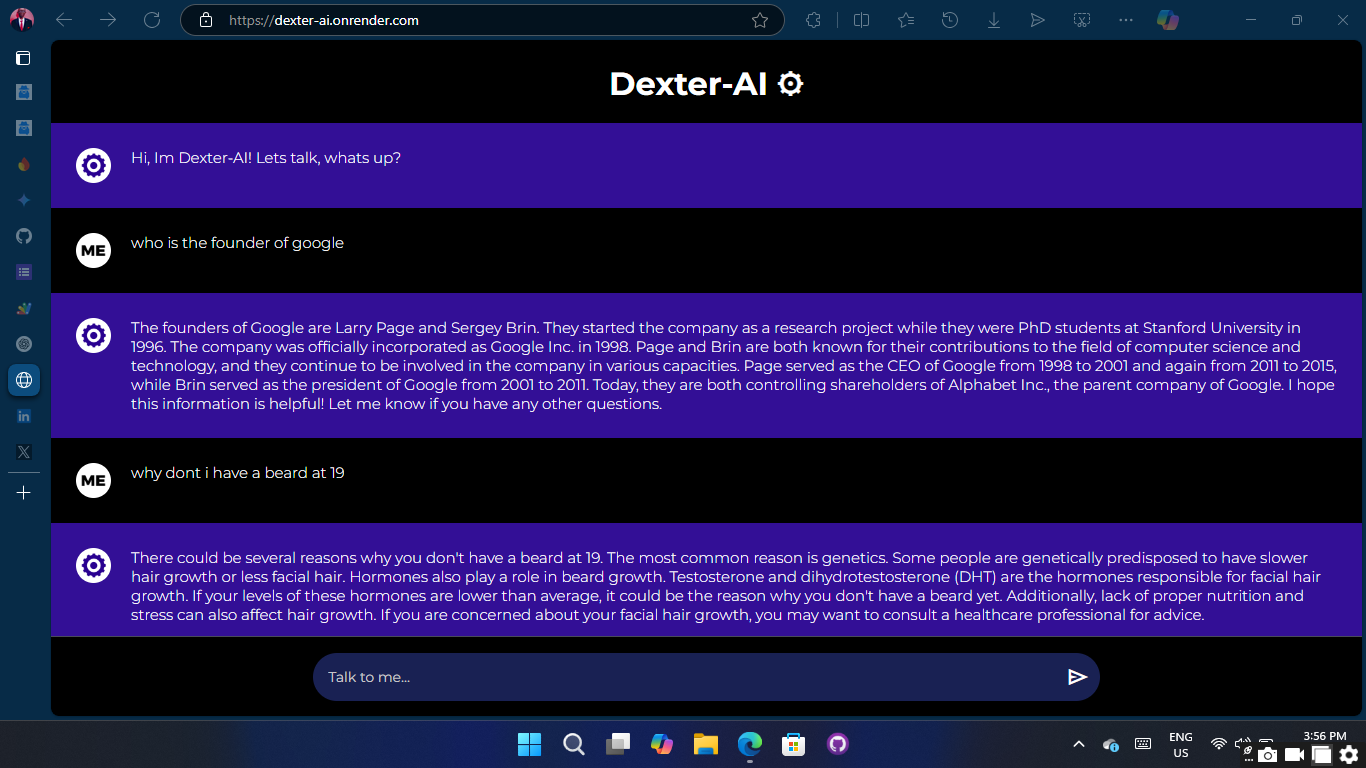Reload the page with the refresh button
Image resolution: width=1366 pixels, height=768 pixels.
tap(152, 20)
